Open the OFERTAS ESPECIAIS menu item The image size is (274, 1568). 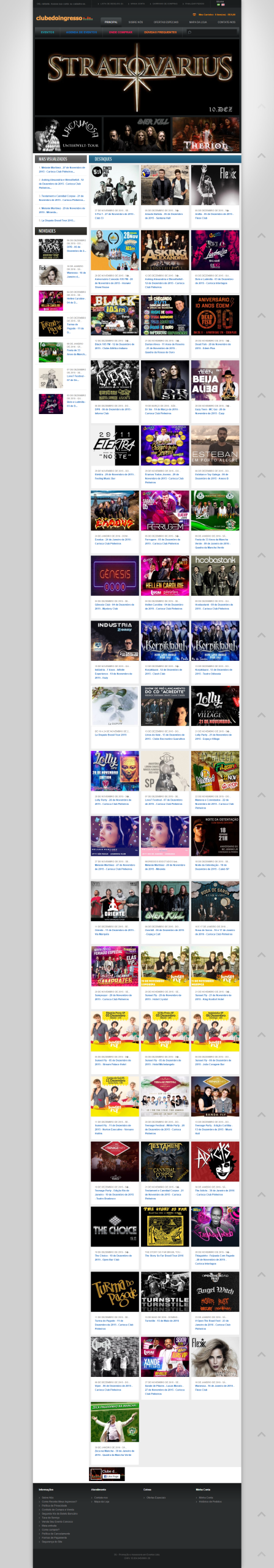click(x=166, y=22)
